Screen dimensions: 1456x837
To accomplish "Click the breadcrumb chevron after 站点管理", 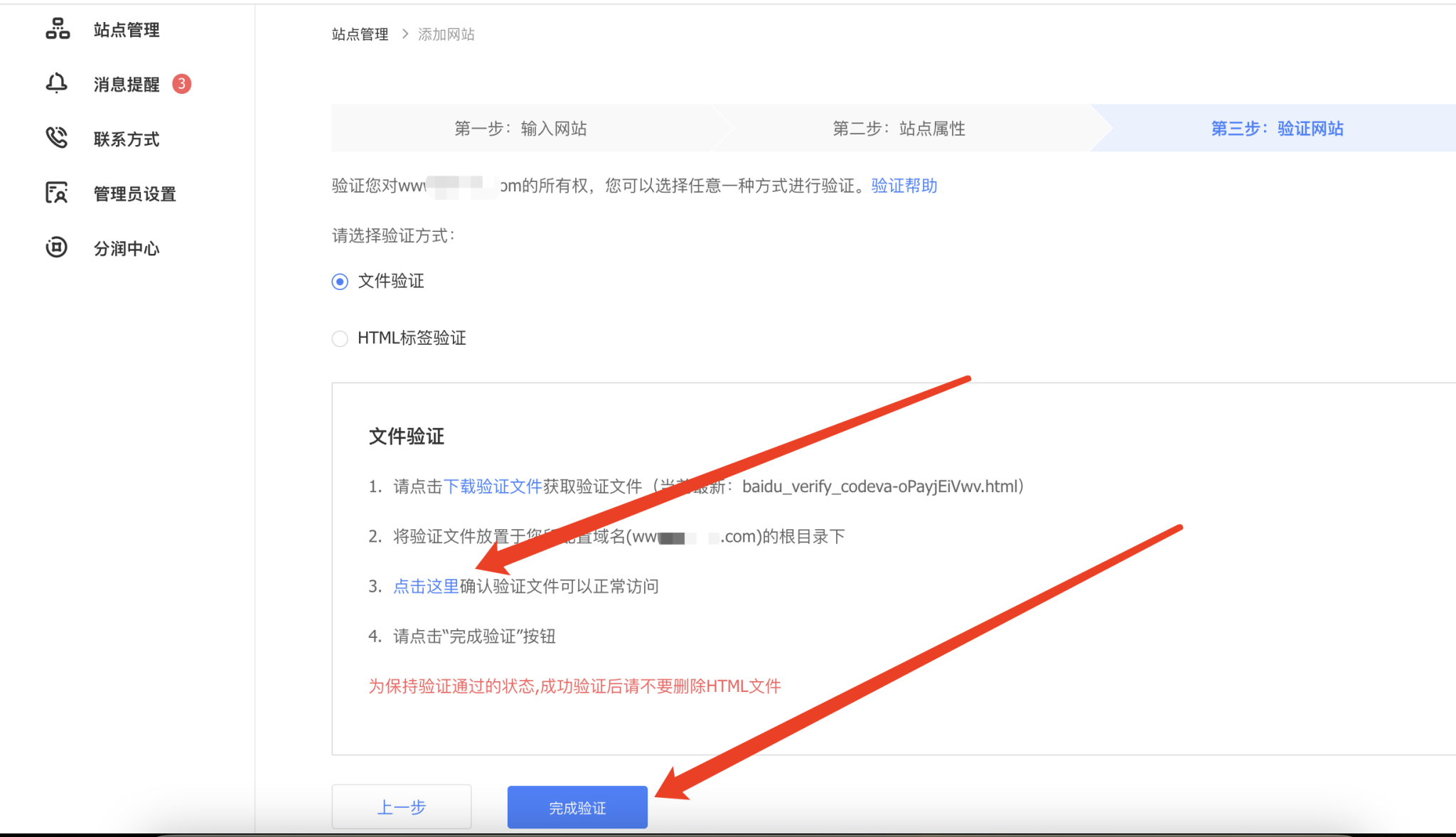I will tap(405, 34).
